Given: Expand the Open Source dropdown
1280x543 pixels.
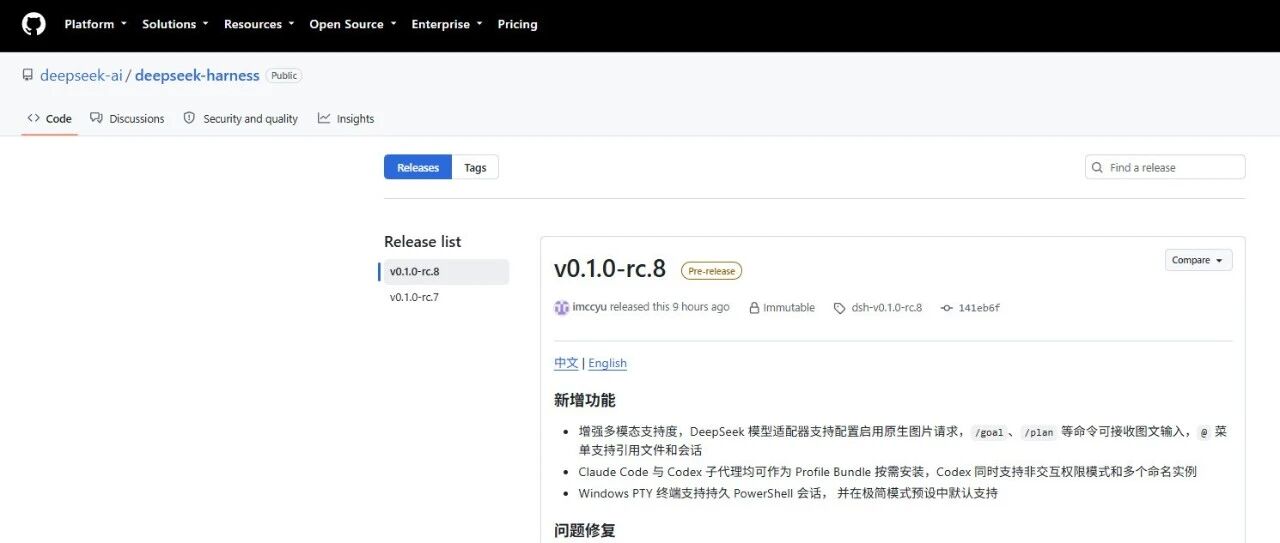Looking at the screenshot, I should pyautogui.click(x=353, y=24).
